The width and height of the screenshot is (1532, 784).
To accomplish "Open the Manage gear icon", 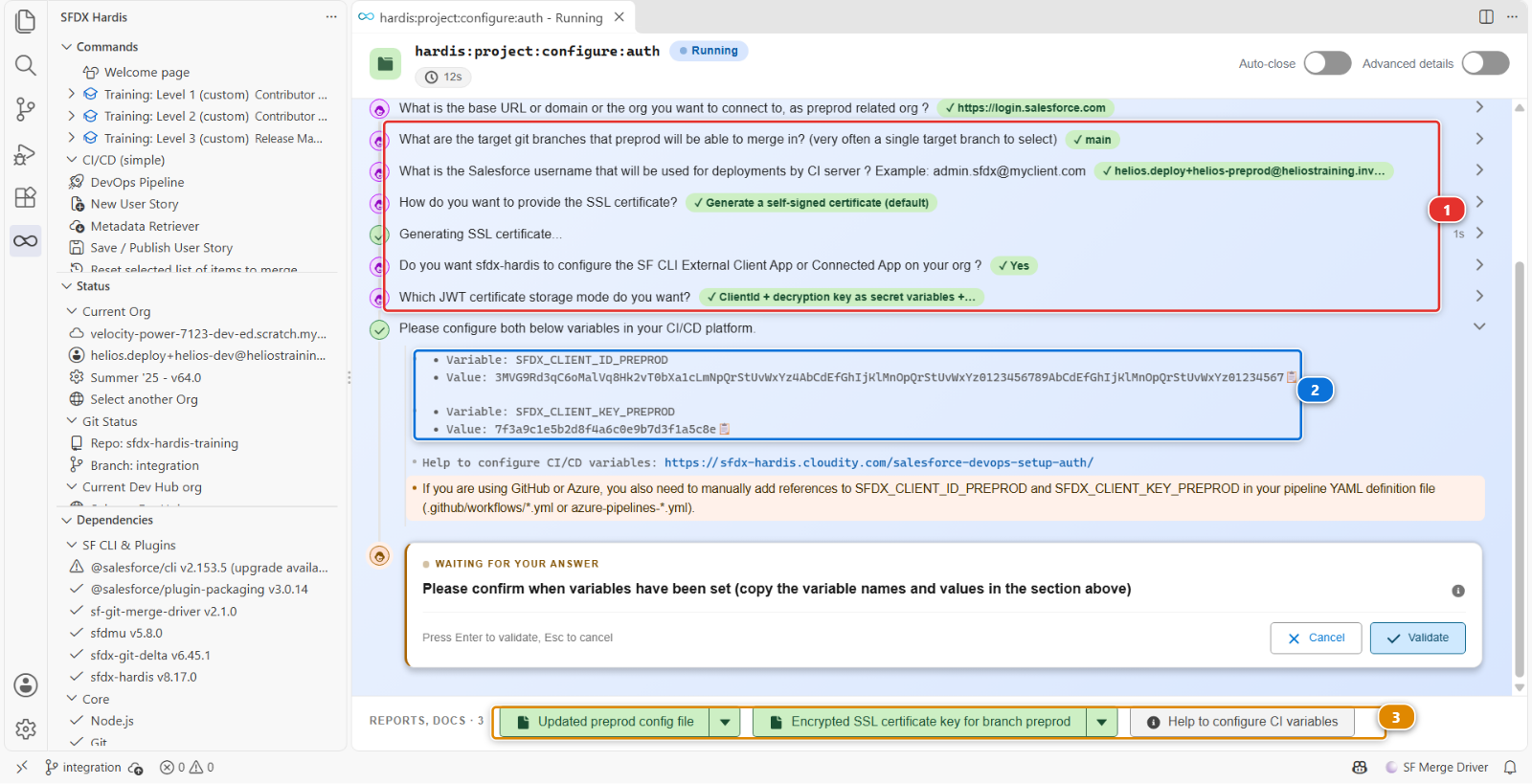I will [26, 729].
